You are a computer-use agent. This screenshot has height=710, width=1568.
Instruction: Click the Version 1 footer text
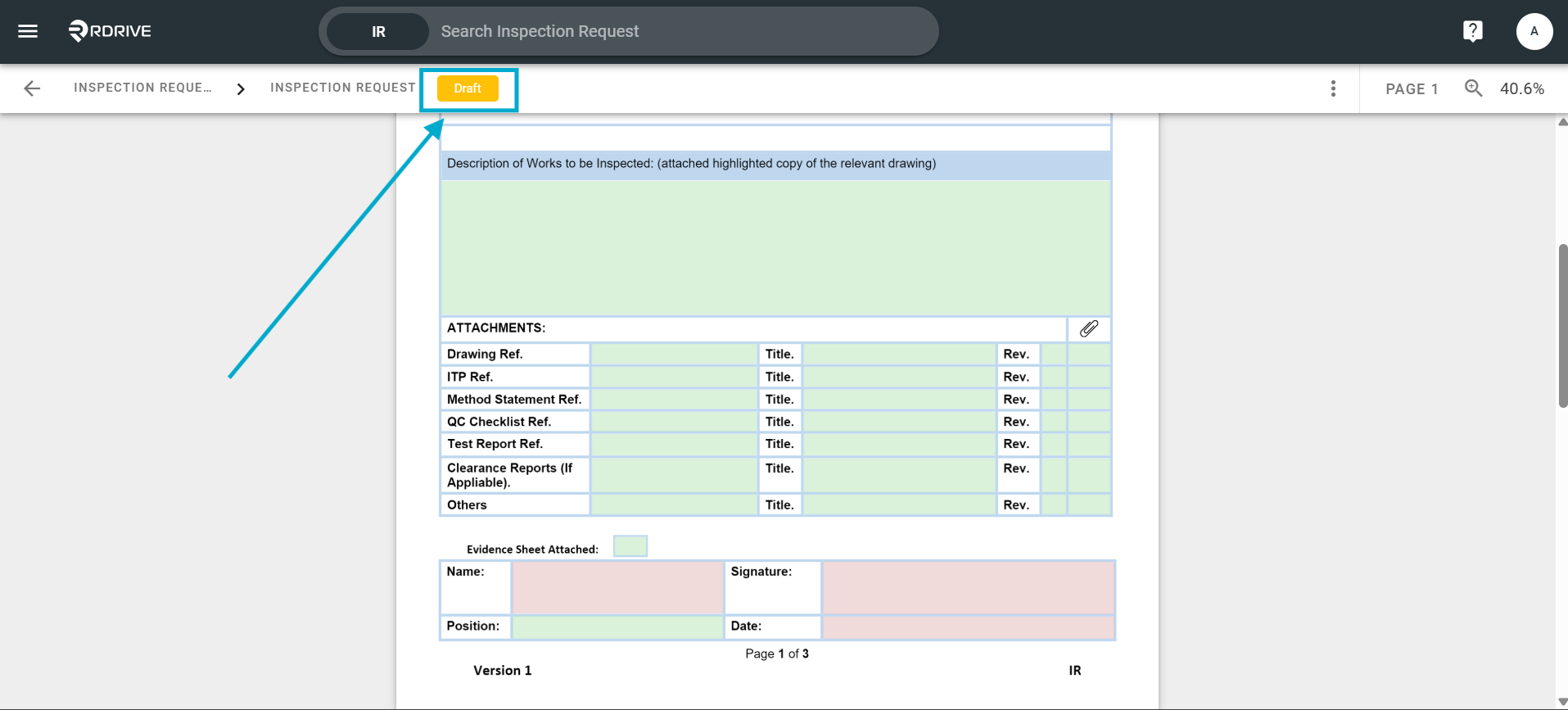click(x=503, y=671)
